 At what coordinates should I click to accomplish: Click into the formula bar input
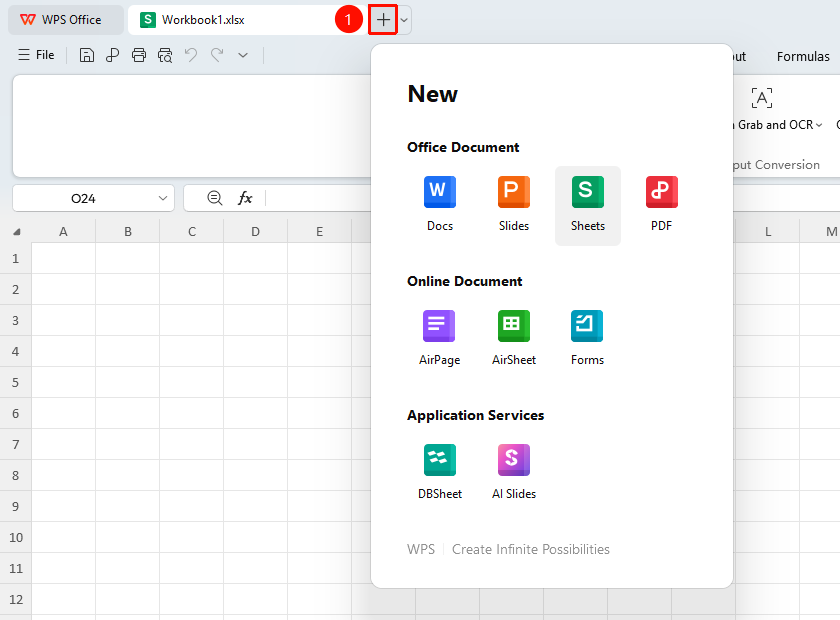click(x=320, y=198)
